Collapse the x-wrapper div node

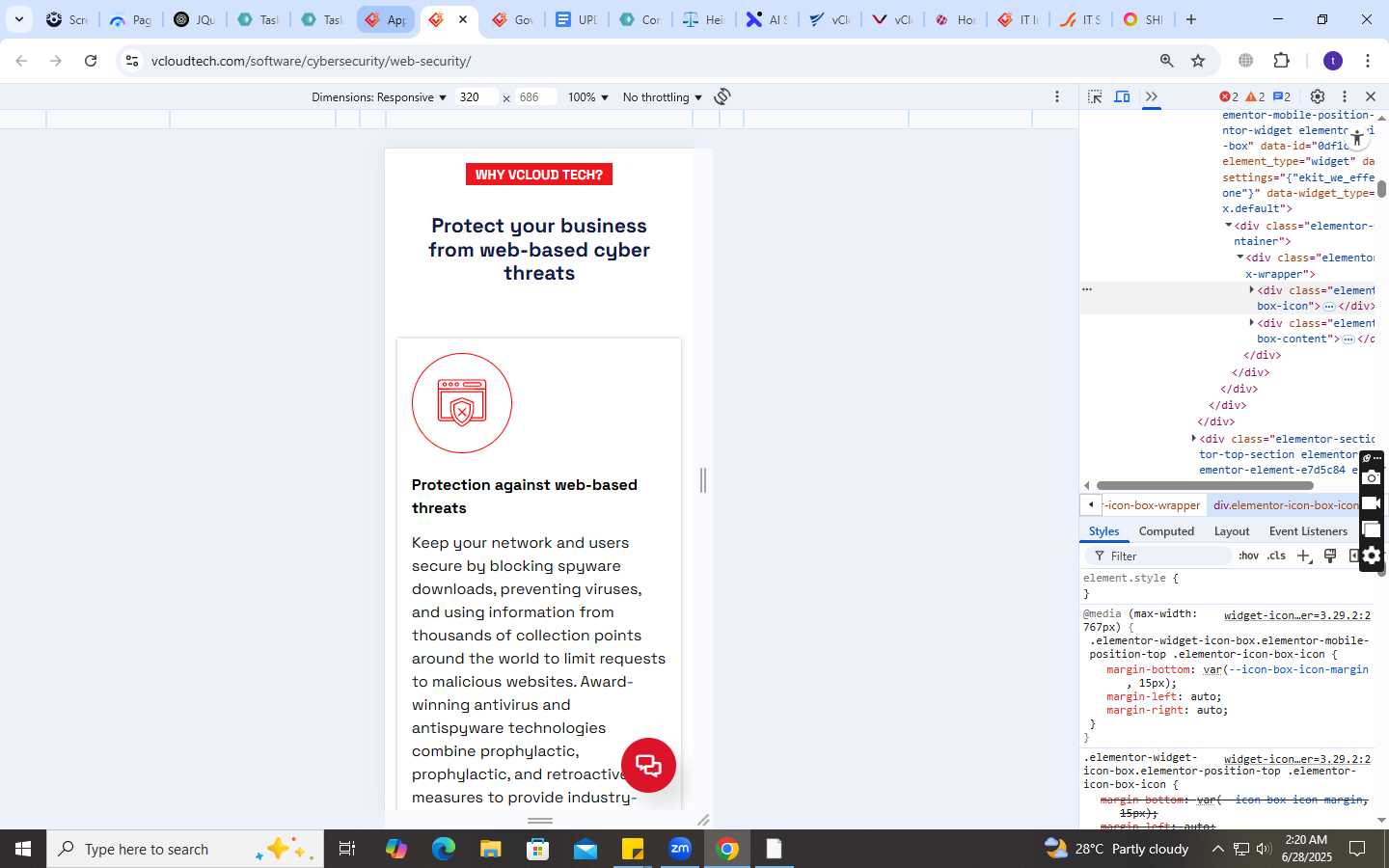tap(1240, 258)
